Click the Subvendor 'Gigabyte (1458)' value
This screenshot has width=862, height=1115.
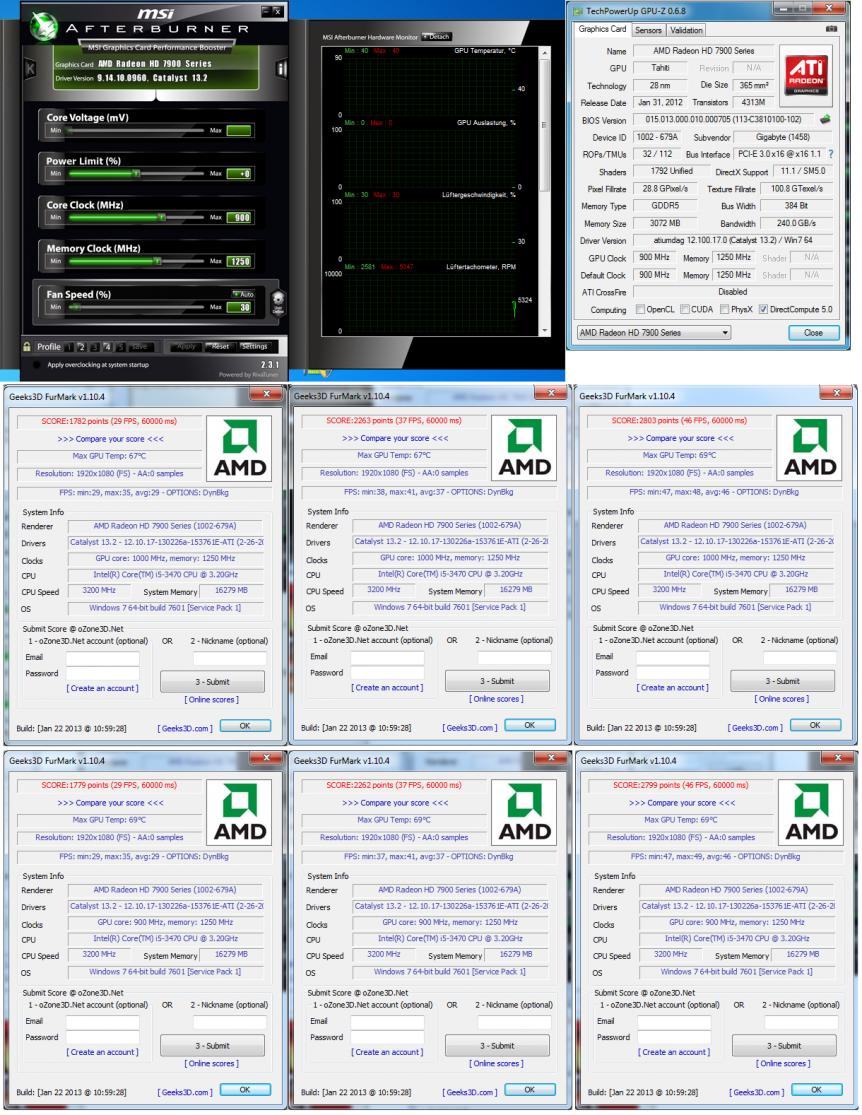pos(782,137)
